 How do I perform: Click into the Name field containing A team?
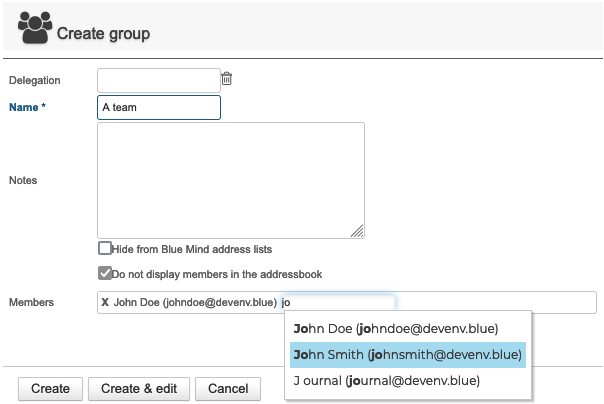coord(159,107)
